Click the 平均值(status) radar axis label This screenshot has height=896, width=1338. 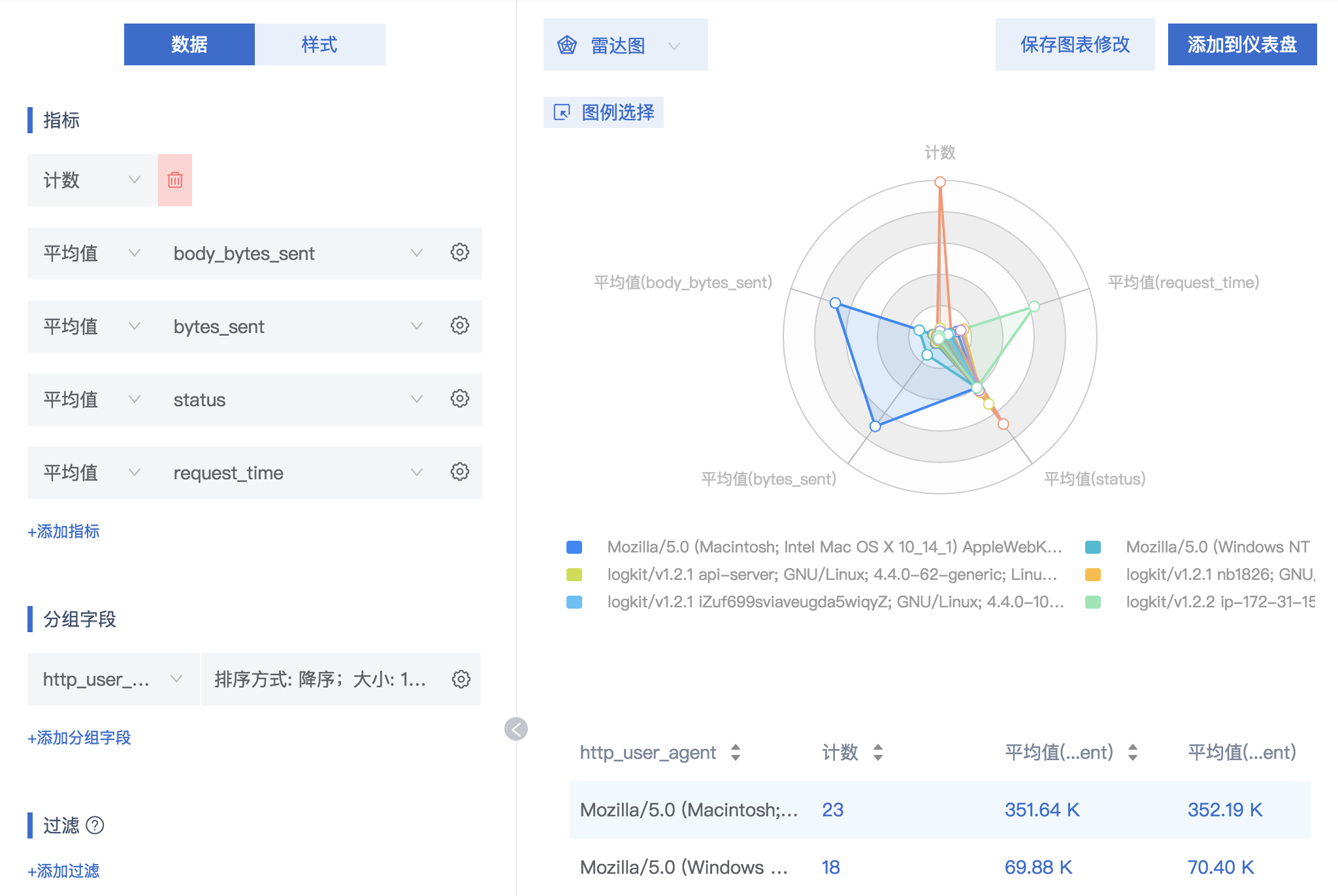tap(1095, 479)
